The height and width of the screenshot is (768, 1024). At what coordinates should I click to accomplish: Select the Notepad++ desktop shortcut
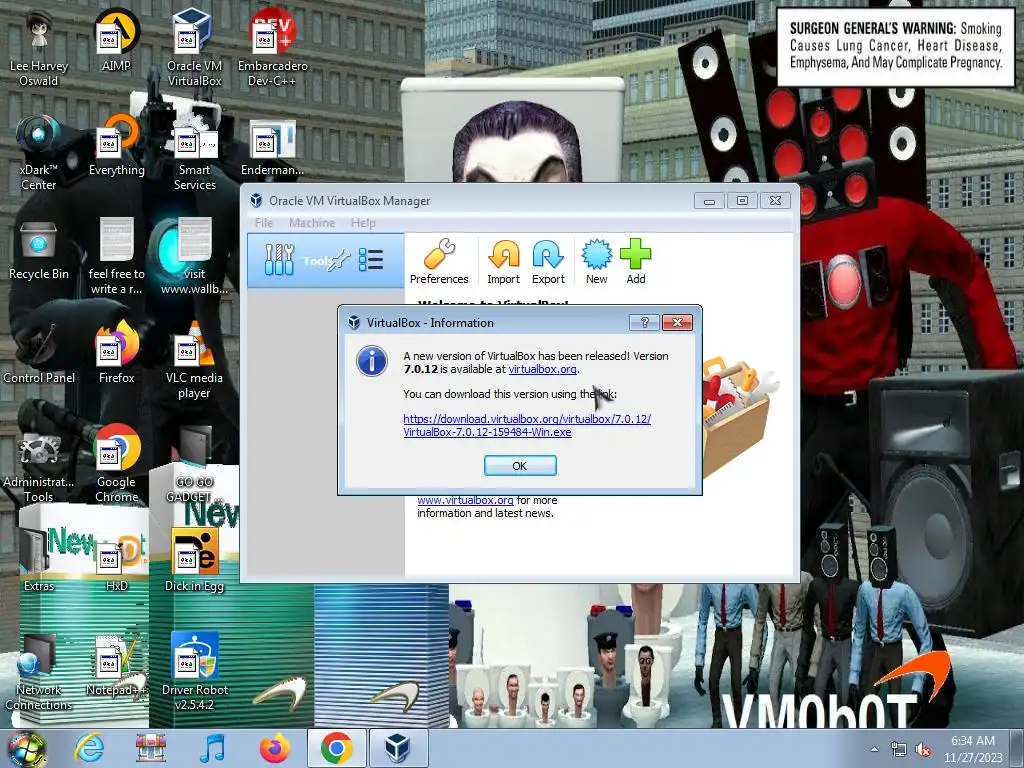[116, 667]
